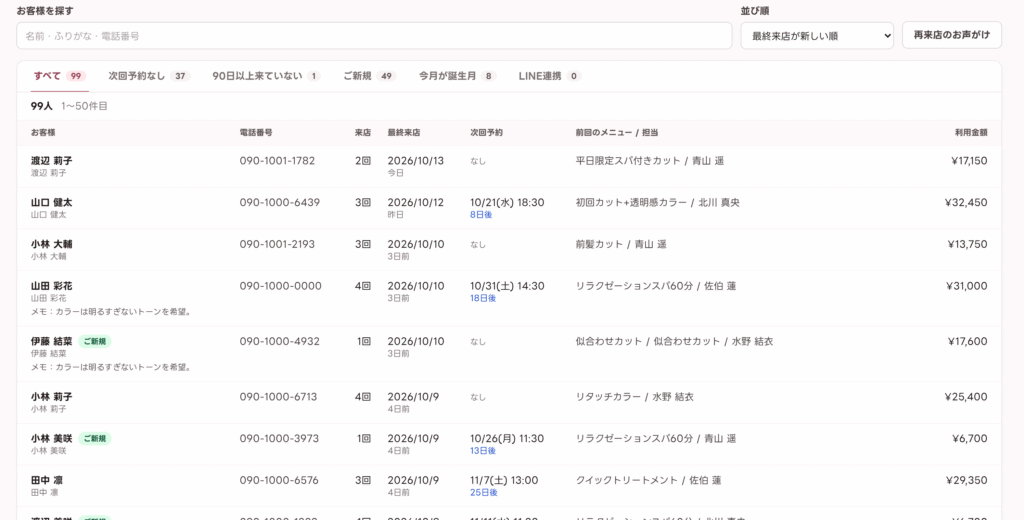Click phone number 090-1000-4932
Image resolution: width=1024 pixels, height=520 pixels.
click(x=280, y=342)
